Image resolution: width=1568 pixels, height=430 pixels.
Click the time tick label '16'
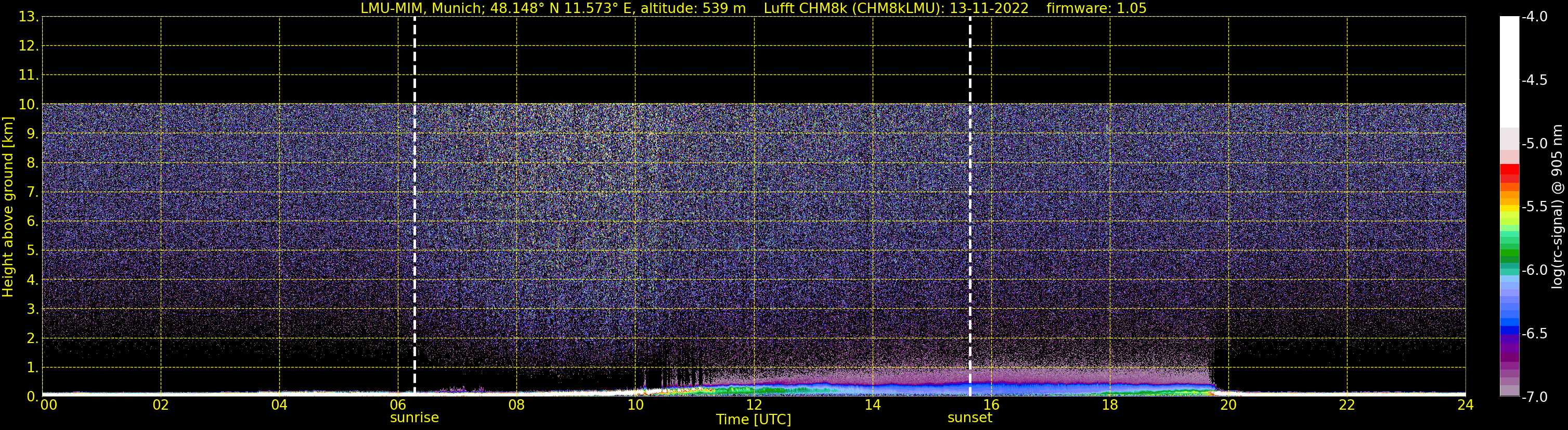pyautogui.click(x=992, y=405)
